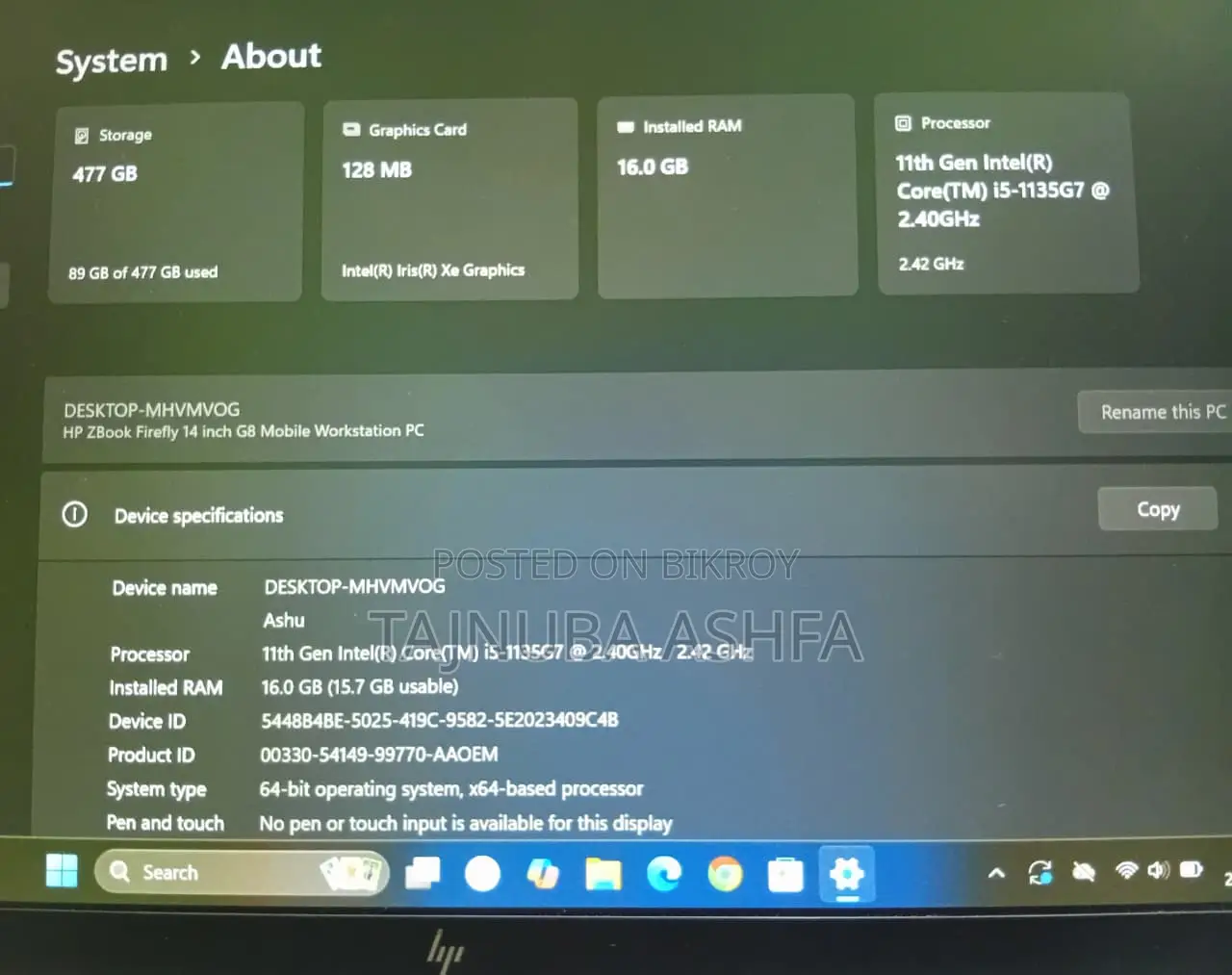
Task: Click the Intel(R) Iris(R) Xe Graphics text
Action: [x=433, y=270]
